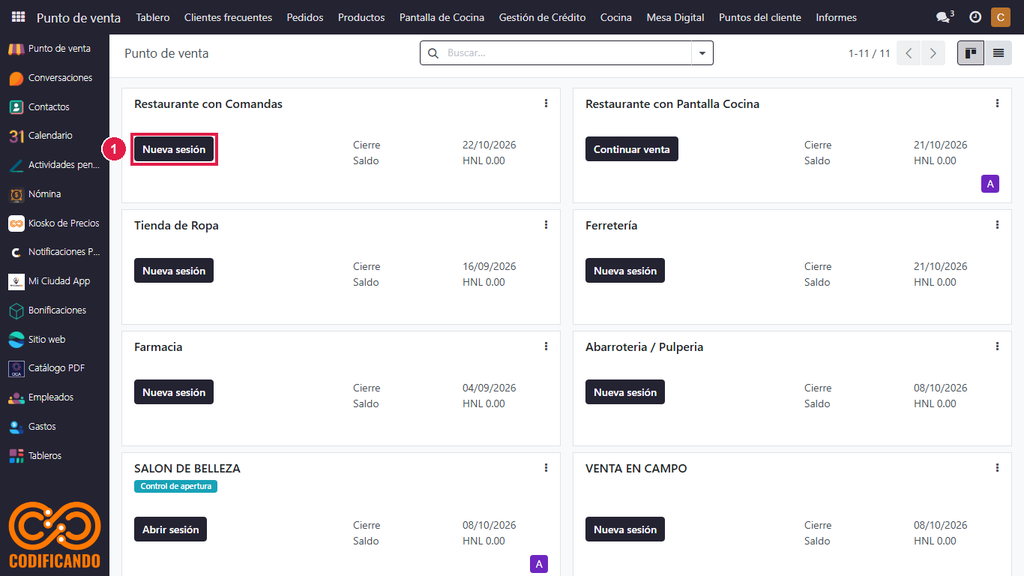Open the Mesa Digital menu

(675, 17)
